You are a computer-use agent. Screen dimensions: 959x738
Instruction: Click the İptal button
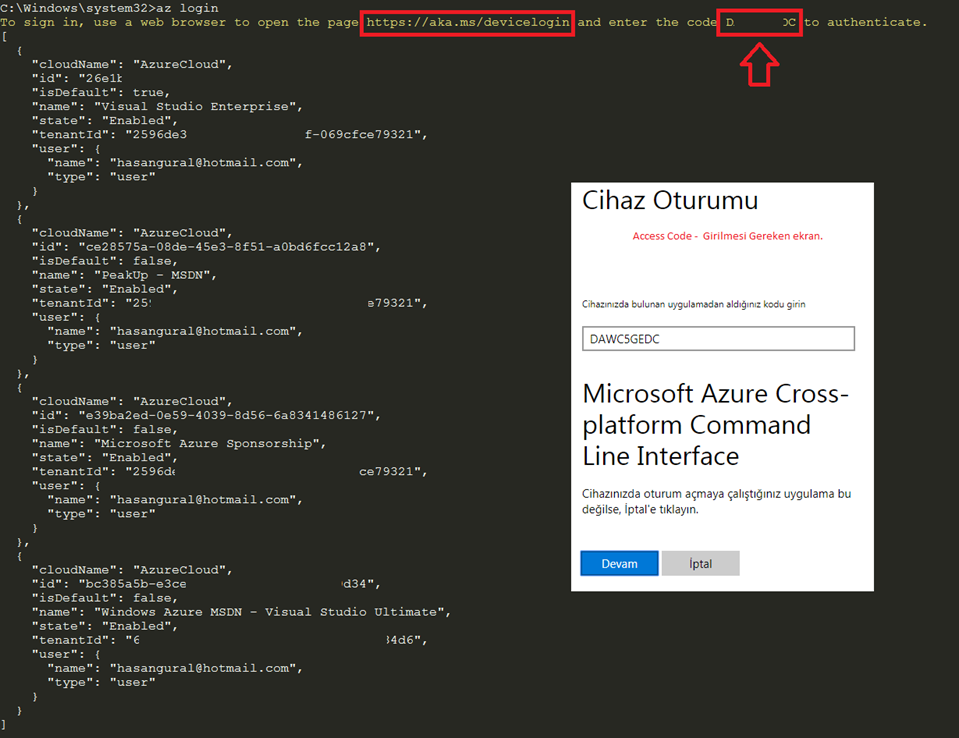700,563
